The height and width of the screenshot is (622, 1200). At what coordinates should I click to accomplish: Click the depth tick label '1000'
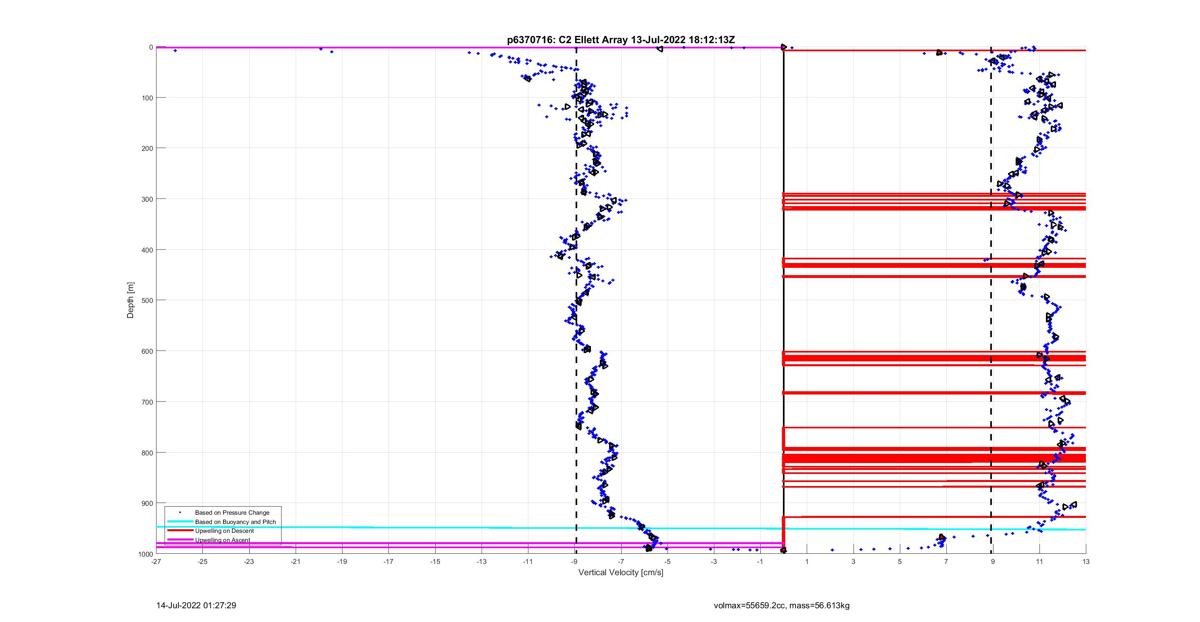(144, 554)
